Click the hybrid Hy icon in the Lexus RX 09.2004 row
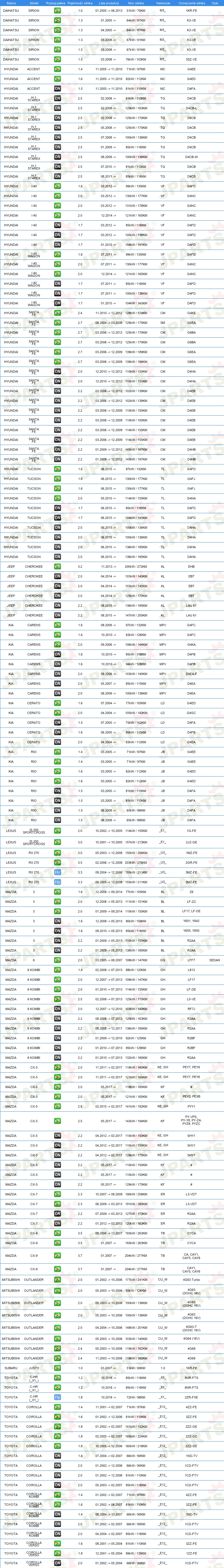Viewport: 224px width, 1568px height. pyautogui.click(x=58, y=872)
